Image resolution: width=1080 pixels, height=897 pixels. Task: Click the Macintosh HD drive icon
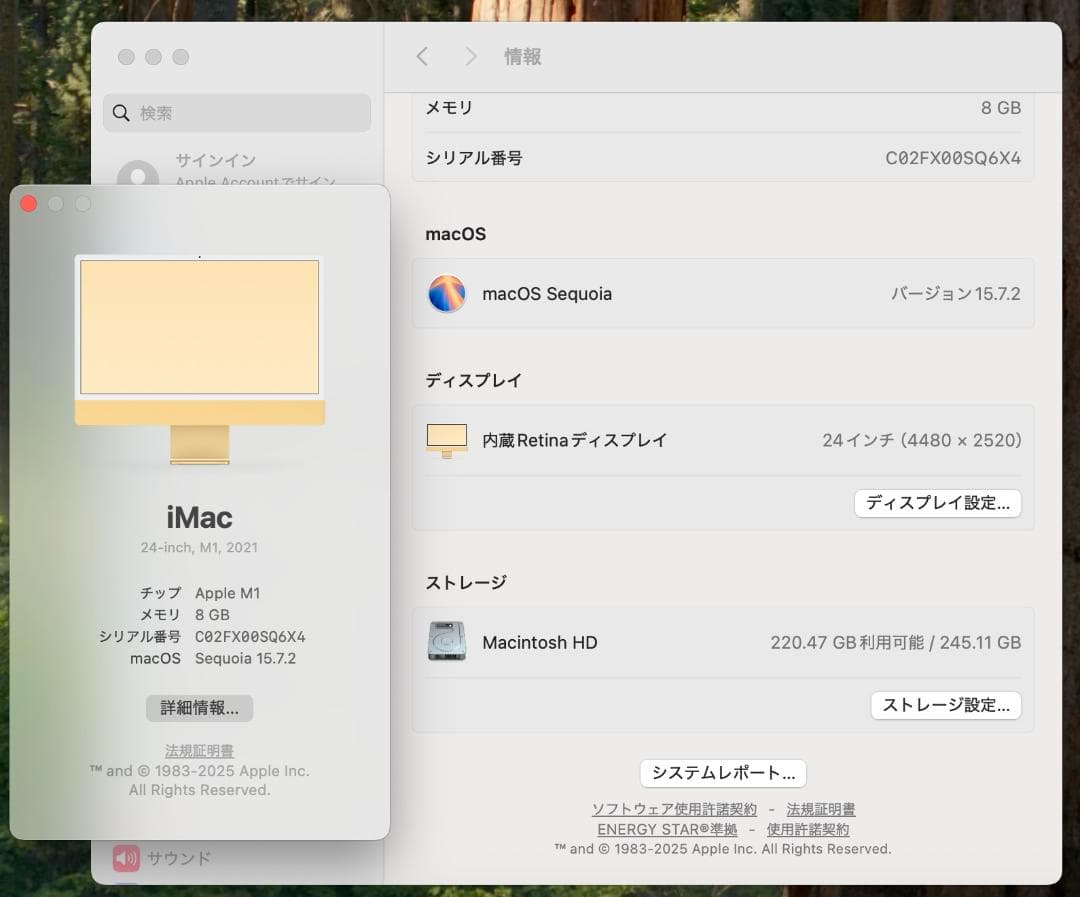pos(446,641)
